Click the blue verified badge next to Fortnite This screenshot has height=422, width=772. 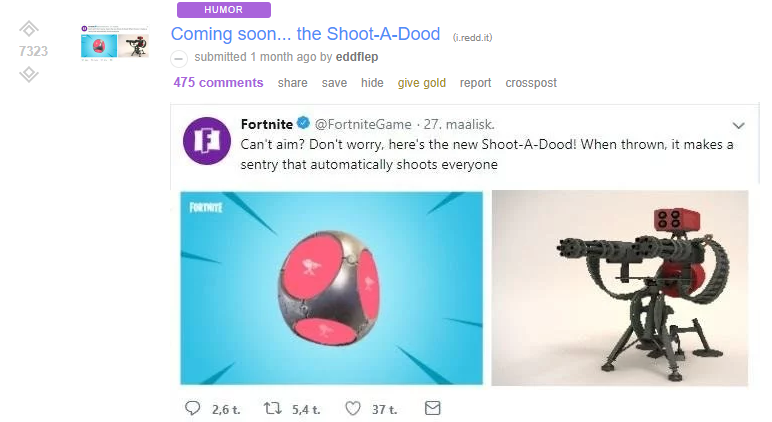tap(303, 123)
